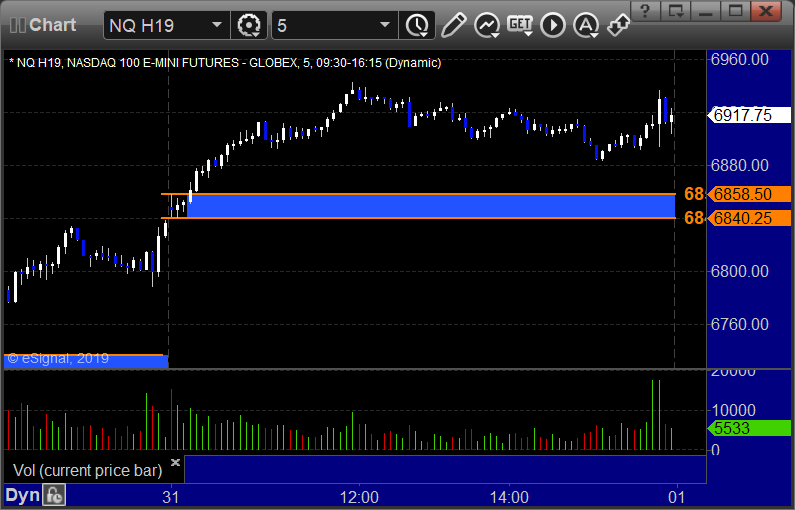Open the studies chart-line icon menu
This screenshot has width=795, height=510.
pos(487,25)
